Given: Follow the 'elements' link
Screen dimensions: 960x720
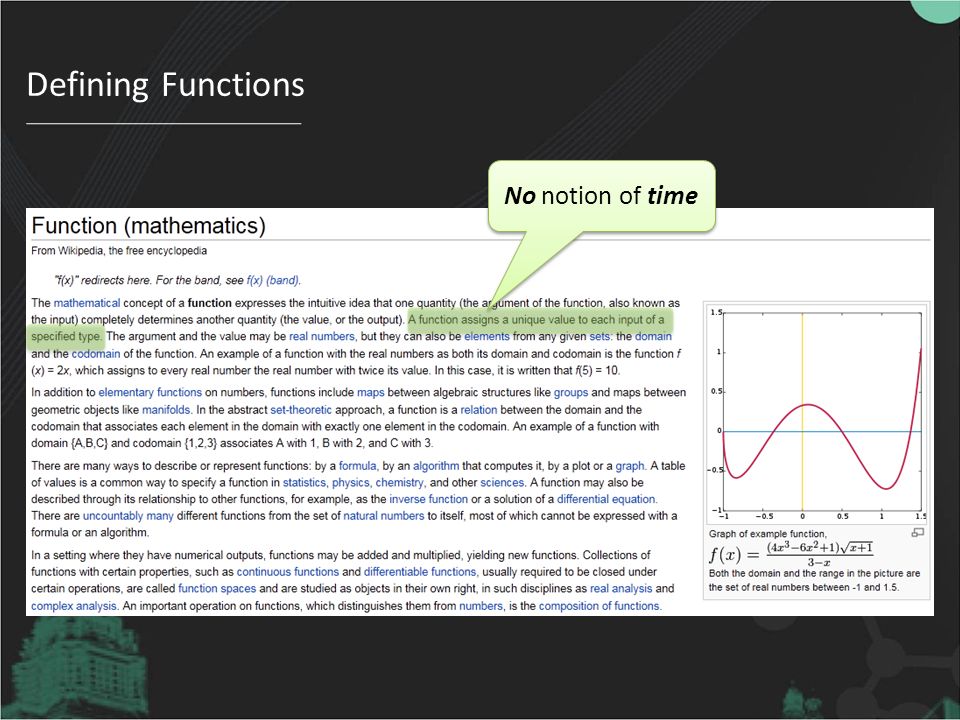Looking at the screenshot, I should click(x=487, y=336).
